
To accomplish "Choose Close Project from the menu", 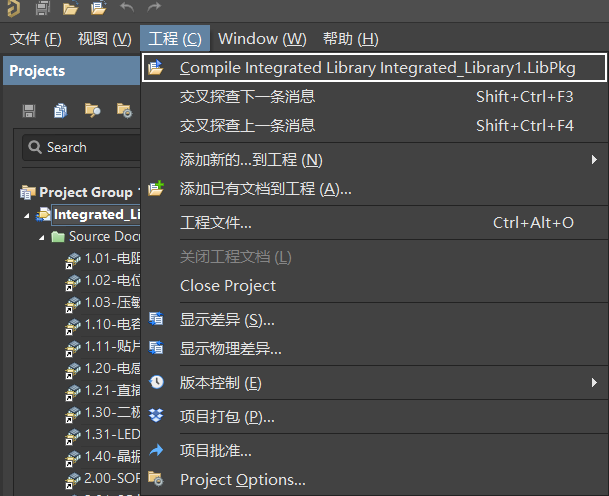I will [x=374, y=286].
